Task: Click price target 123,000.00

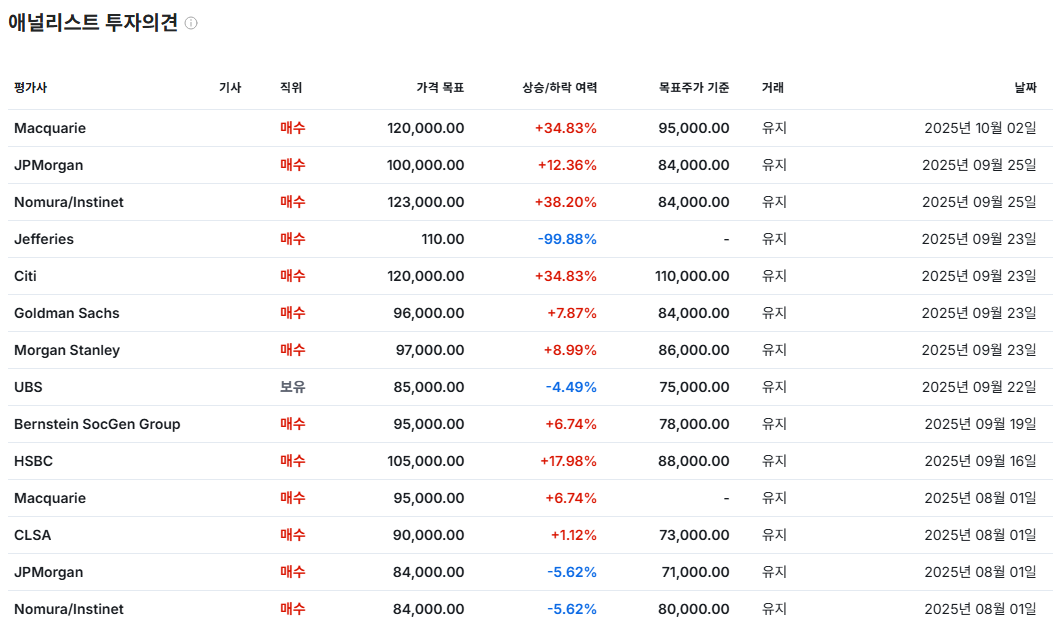Action: [x=426, y=202]
